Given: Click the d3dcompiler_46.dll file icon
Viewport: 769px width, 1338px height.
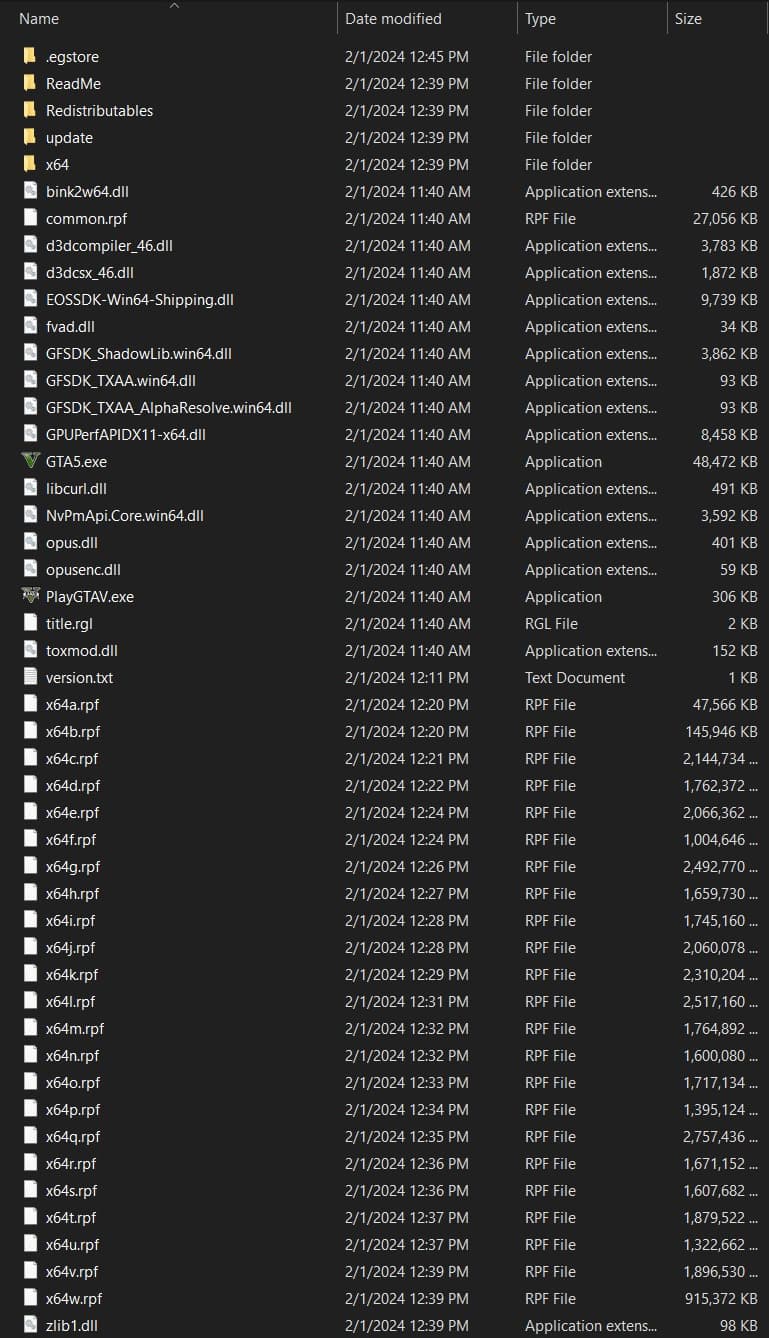Looking at the screenshot, I should [30, 245].
